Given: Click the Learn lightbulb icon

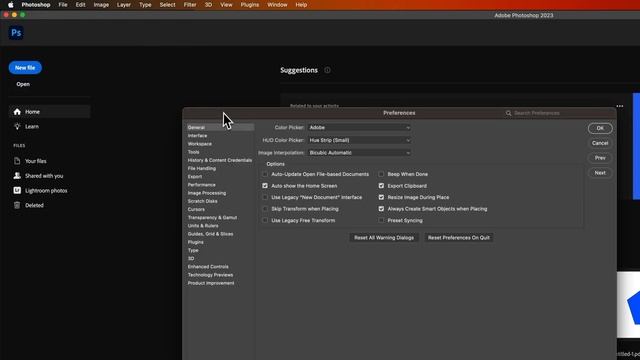Looking at the screenshot, I should 17,127.
